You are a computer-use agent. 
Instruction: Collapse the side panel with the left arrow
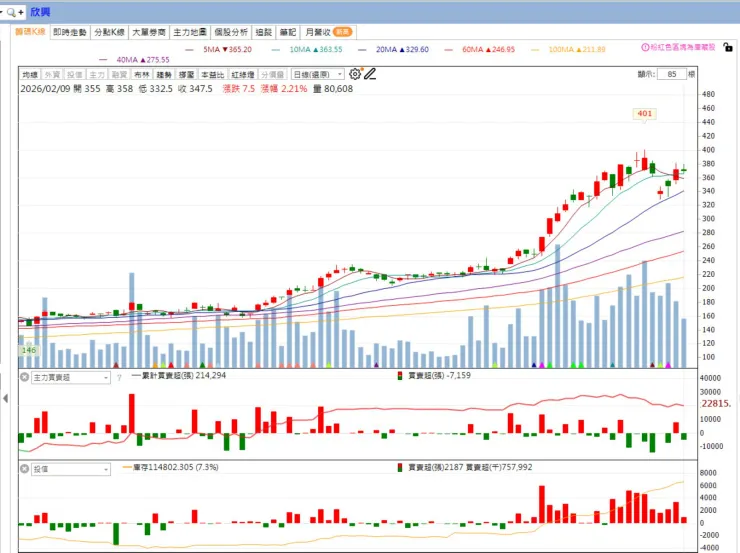(x=5, y=398)
